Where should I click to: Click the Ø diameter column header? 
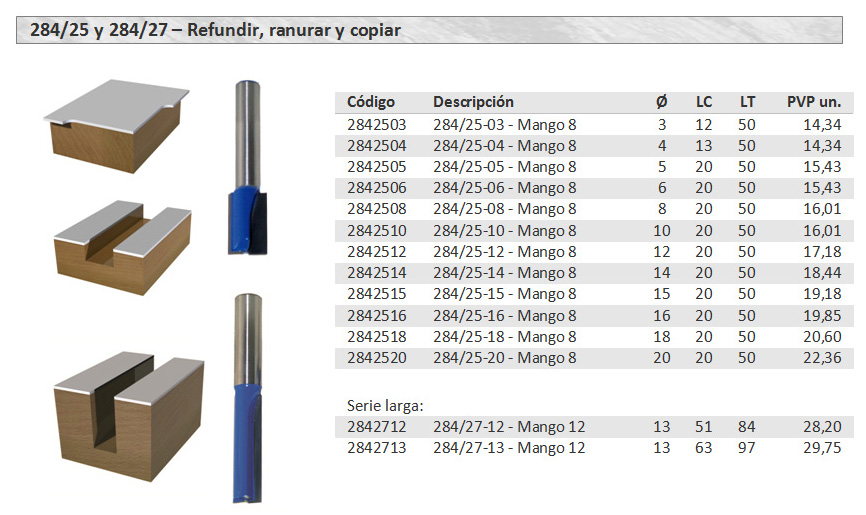[660, 102]
